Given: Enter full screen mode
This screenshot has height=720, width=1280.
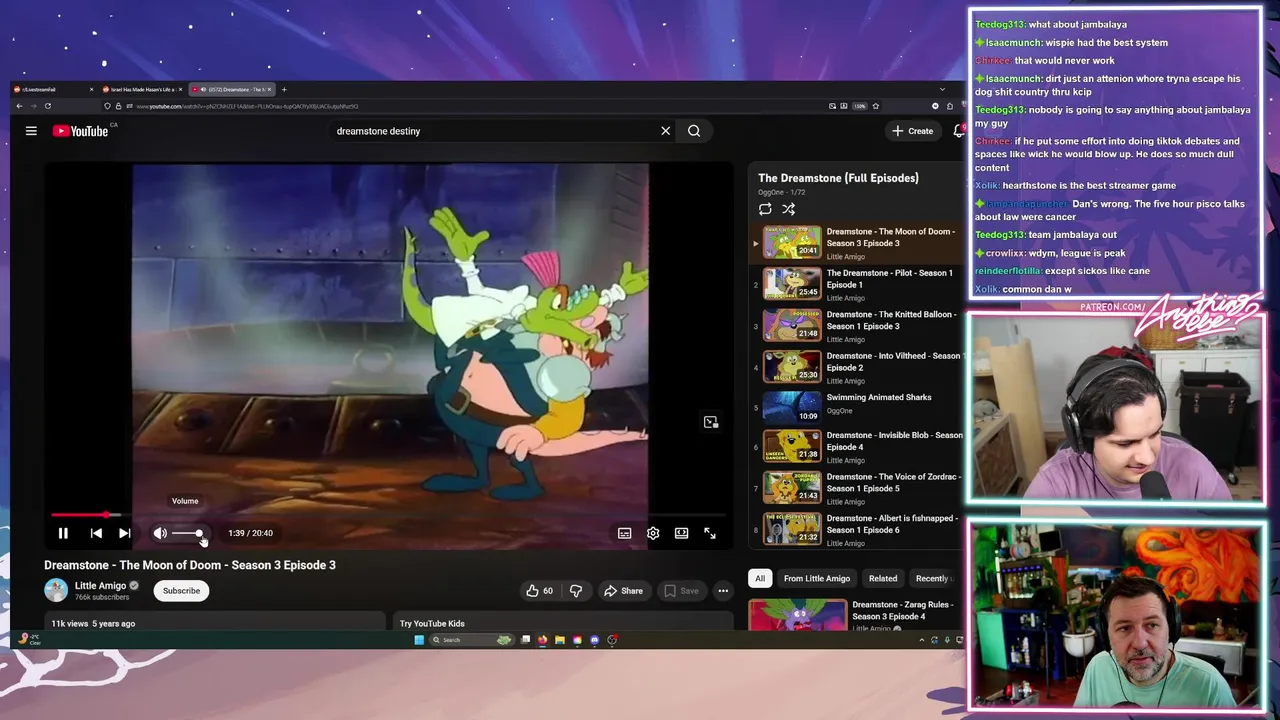Looking at the screenshot, I should 710,533.
